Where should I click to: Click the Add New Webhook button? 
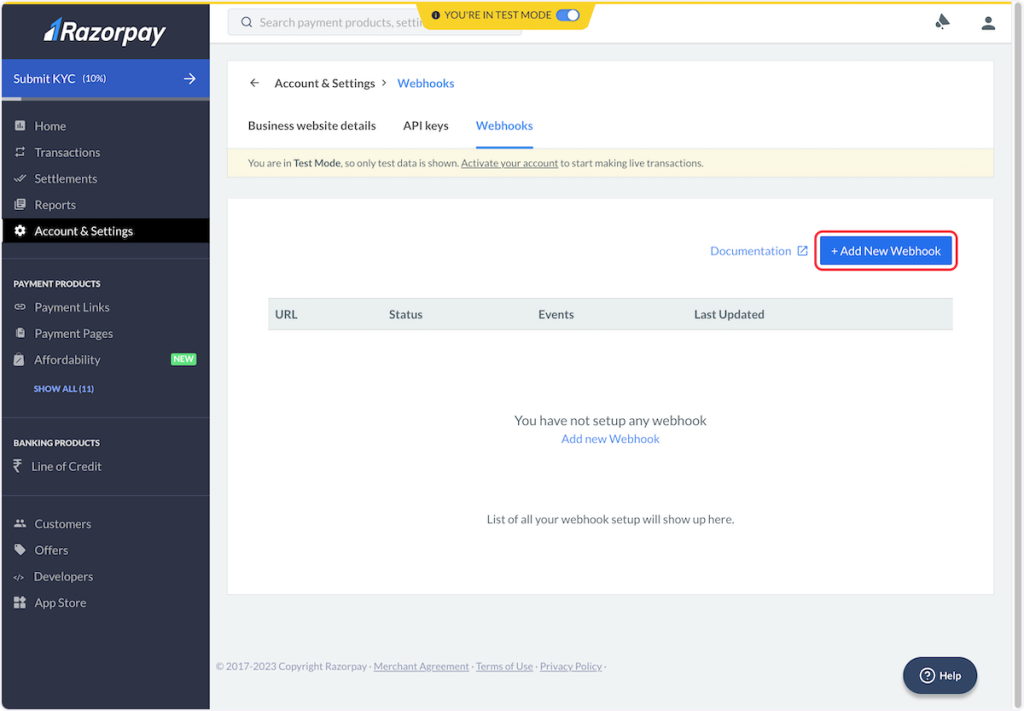point(885,251)
